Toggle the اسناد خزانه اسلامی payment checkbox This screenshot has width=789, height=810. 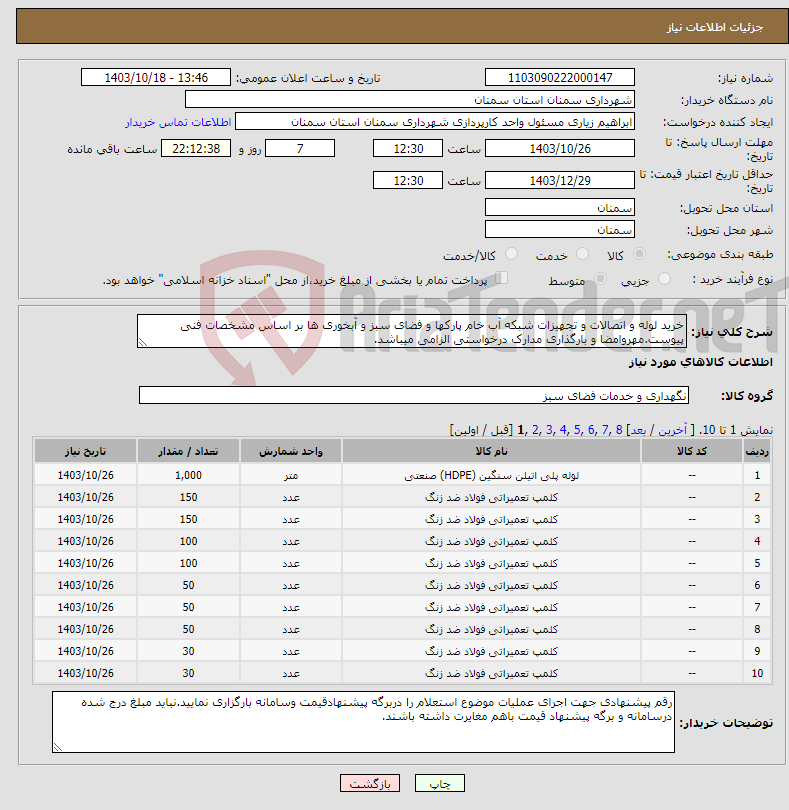pos(502,278)
